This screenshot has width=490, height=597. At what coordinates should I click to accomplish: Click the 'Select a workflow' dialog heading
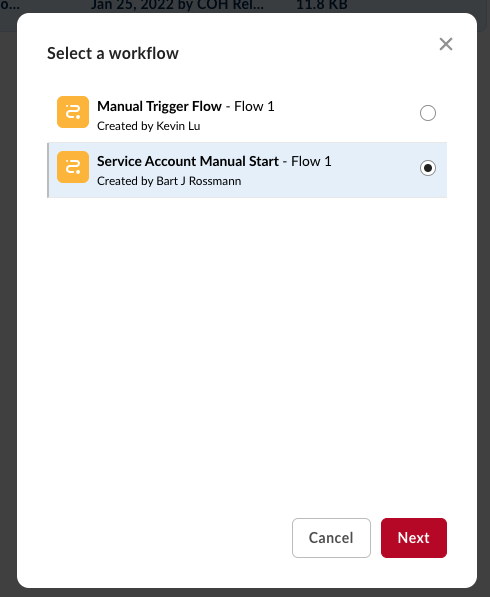(113, 53)
